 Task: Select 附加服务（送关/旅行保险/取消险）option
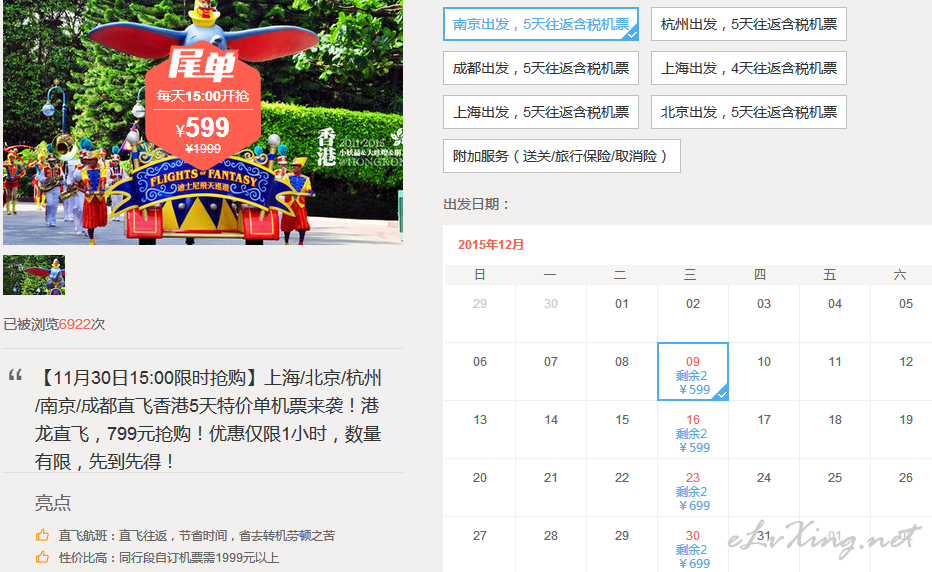562,156
